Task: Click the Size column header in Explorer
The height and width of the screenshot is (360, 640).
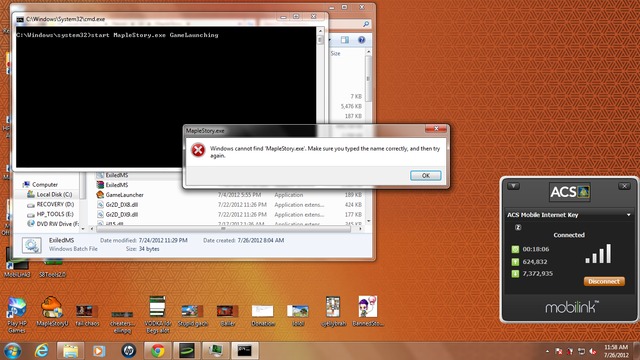Action: [336, 53]
